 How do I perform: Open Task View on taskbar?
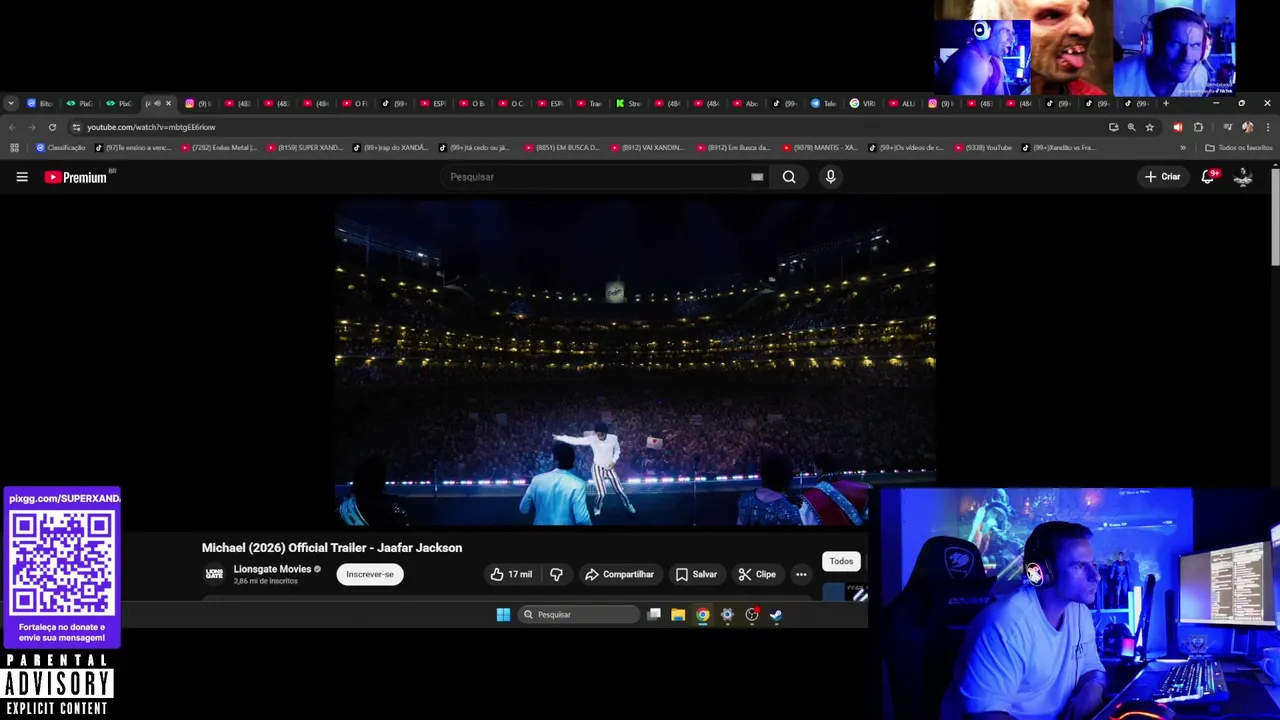[654, 614]
